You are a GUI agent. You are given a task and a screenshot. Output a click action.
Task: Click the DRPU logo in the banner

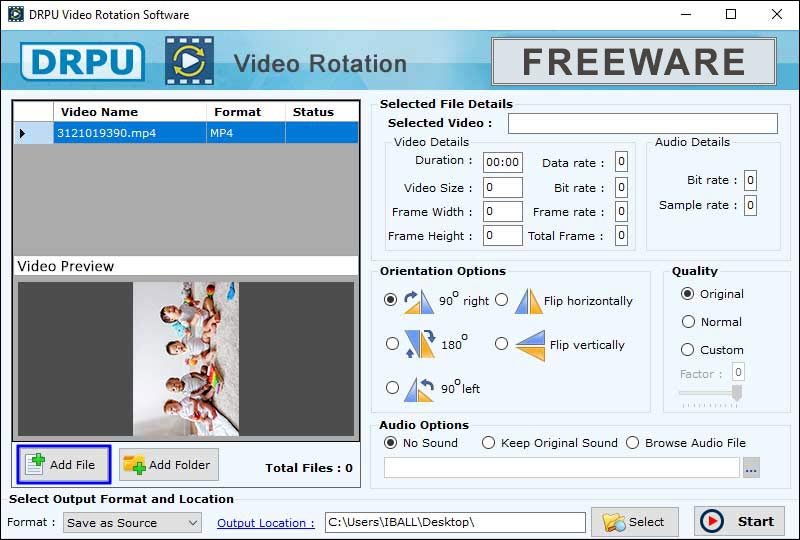(83, 62)
